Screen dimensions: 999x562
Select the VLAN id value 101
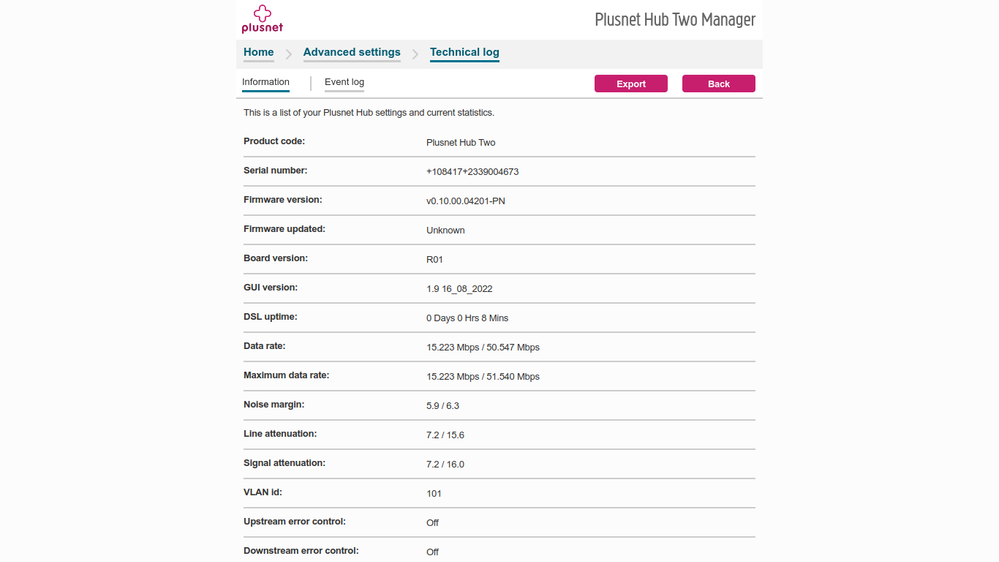[434, 493]
